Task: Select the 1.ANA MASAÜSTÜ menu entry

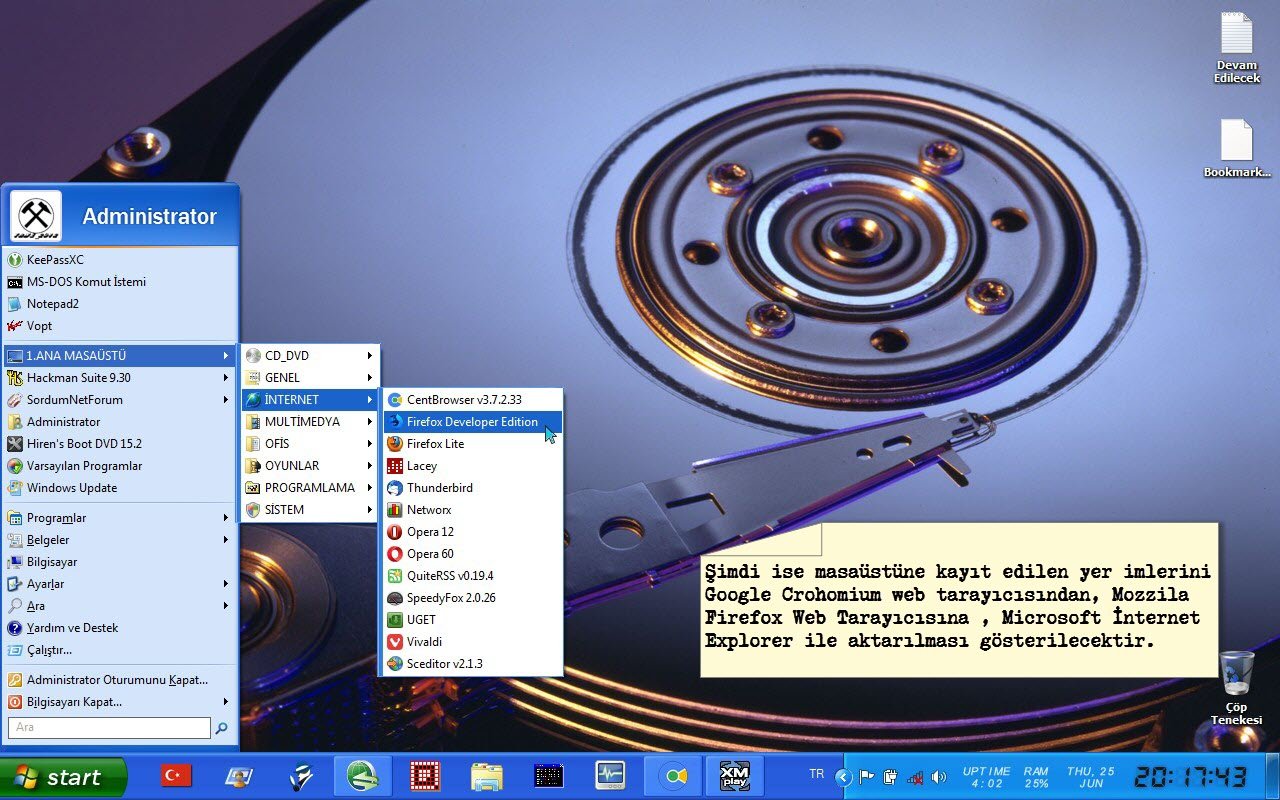Action: coord(120,356)
